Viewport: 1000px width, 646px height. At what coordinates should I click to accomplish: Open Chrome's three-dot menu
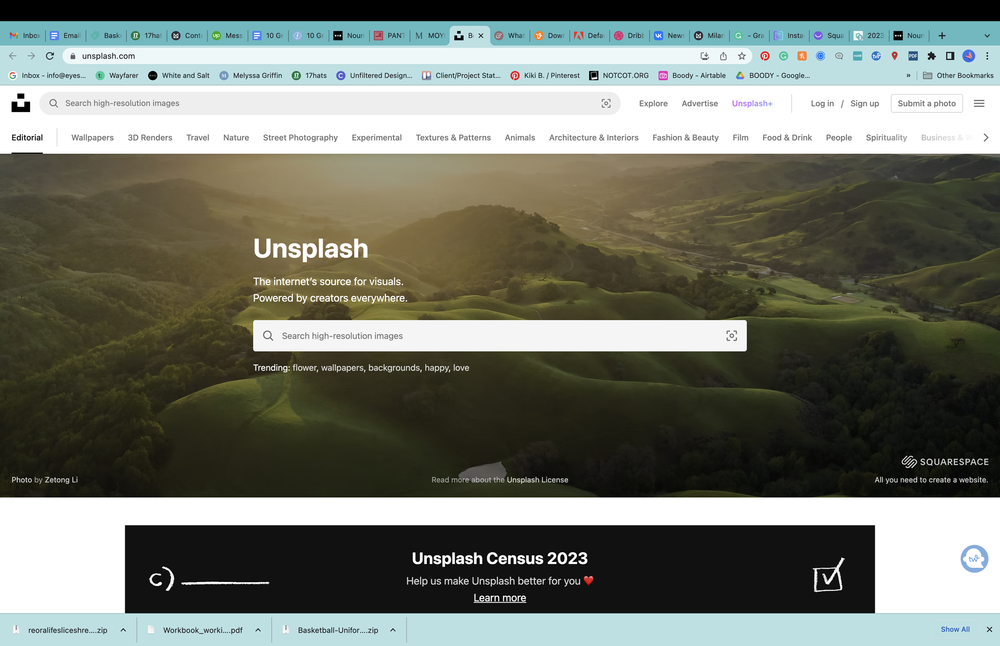[x=987, y=56]
